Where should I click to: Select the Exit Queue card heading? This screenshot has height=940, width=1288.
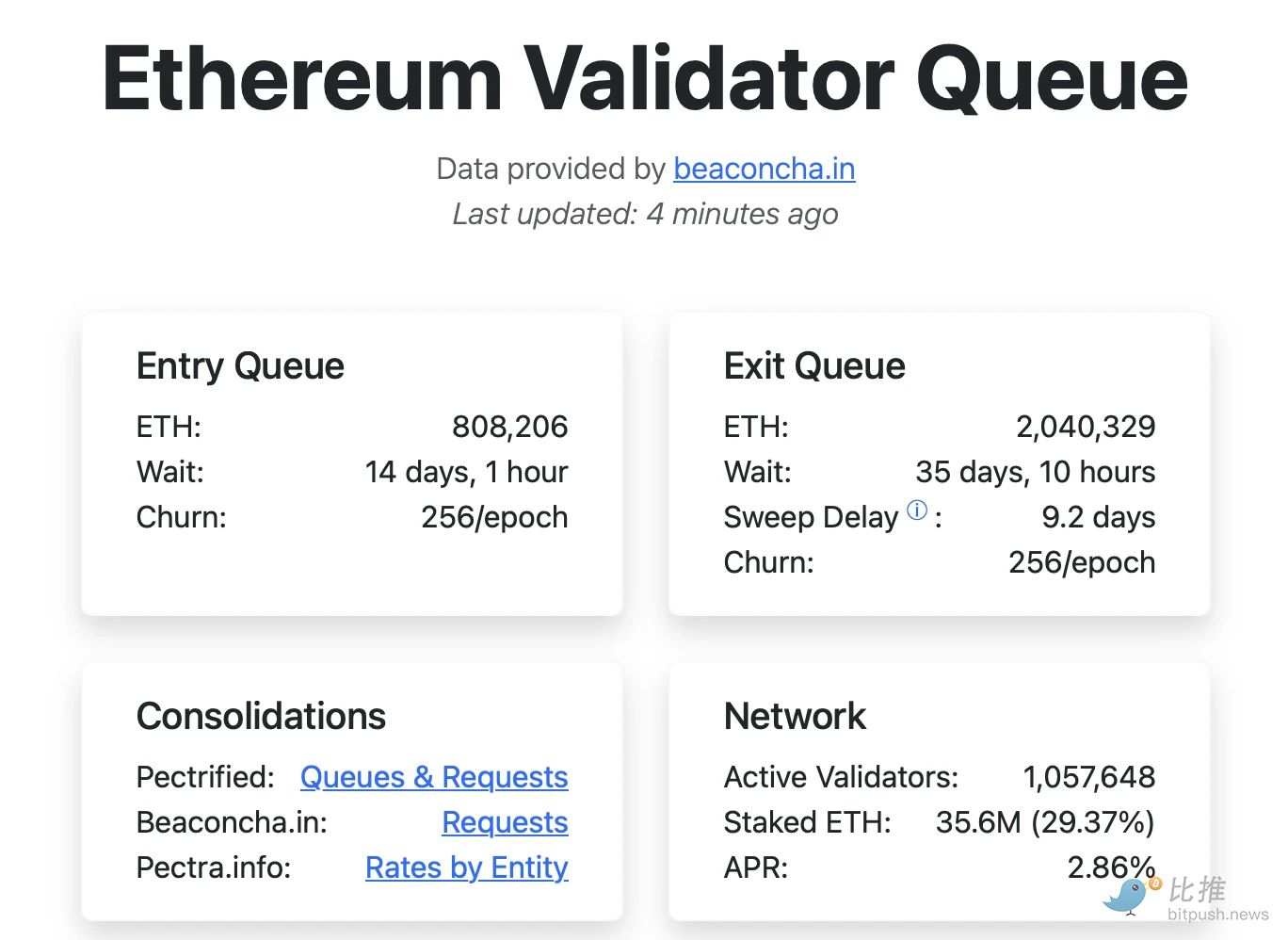pos(814,365)
